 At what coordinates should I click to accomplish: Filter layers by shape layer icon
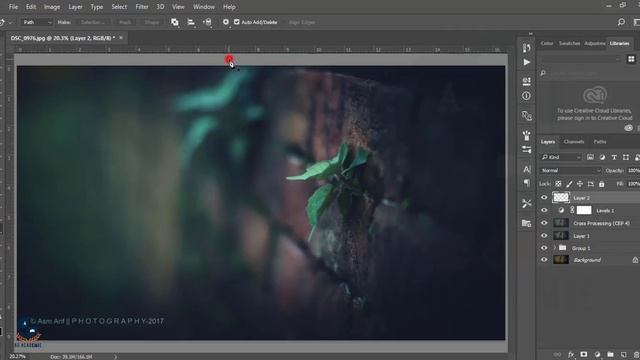[626, 157]
